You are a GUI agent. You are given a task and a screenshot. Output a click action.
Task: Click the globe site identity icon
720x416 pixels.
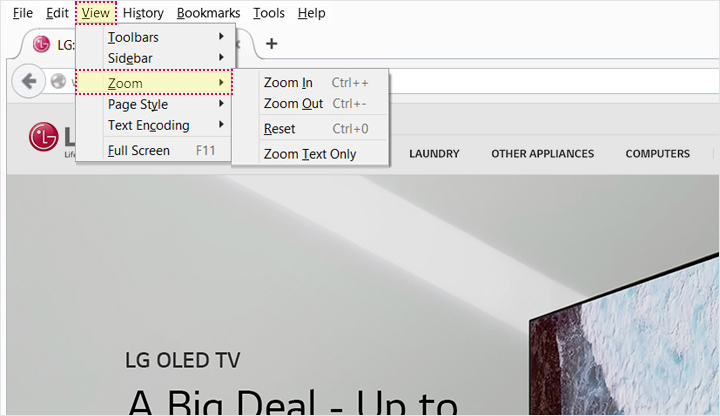pyautogui.click(x=58, y=81)
